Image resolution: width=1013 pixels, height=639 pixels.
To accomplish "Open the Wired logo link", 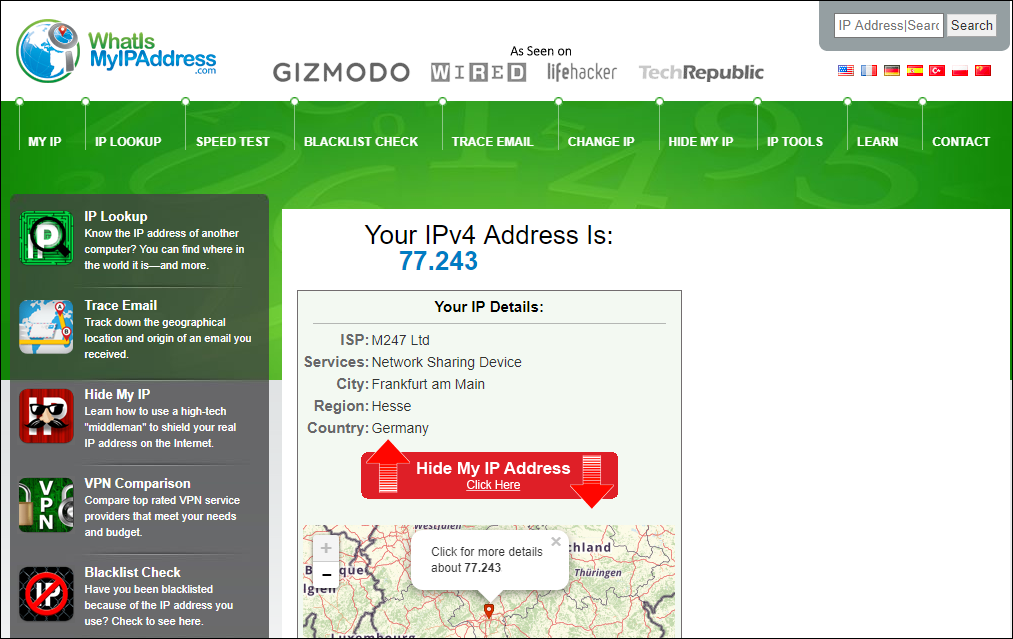I will click(x=479, y=72).
